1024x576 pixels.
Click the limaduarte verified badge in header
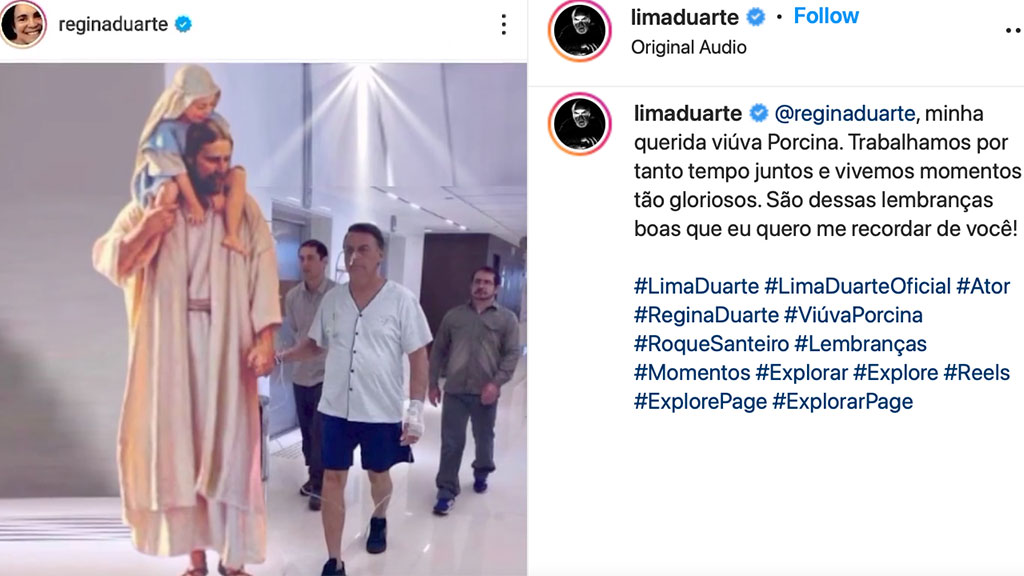[756, 17]
